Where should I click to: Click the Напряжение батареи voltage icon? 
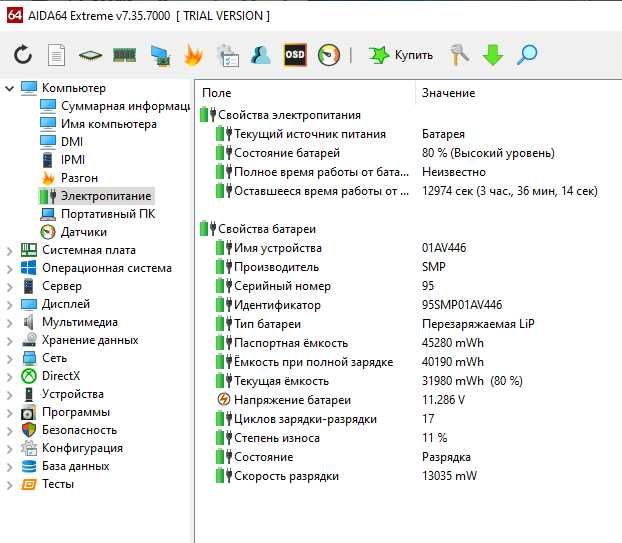pyautogui.click(x=224, y=399)
